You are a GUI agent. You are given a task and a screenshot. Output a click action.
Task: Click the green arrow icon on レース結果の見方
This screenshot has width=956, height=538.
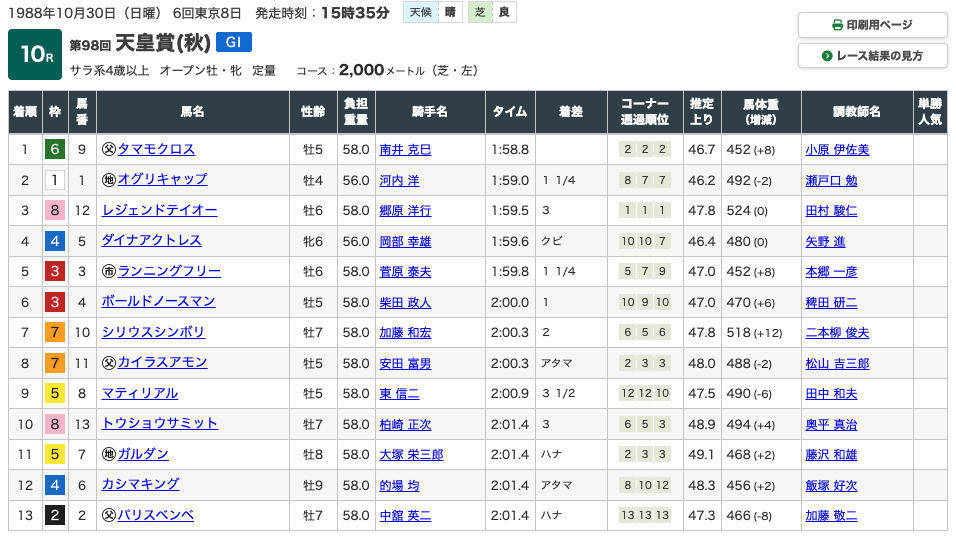coord(827,56)
